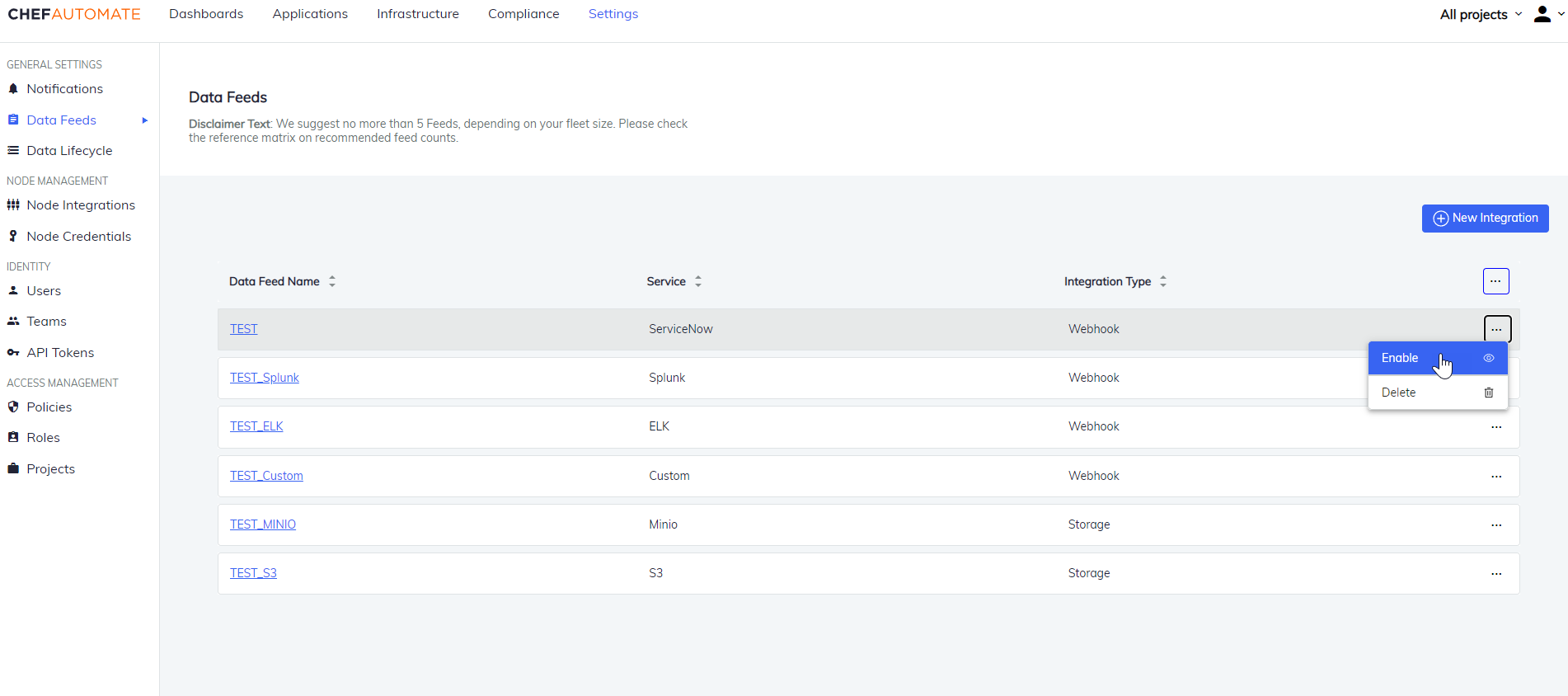
Task: Click the Node Credentials key icon
Action: (13, 236)
